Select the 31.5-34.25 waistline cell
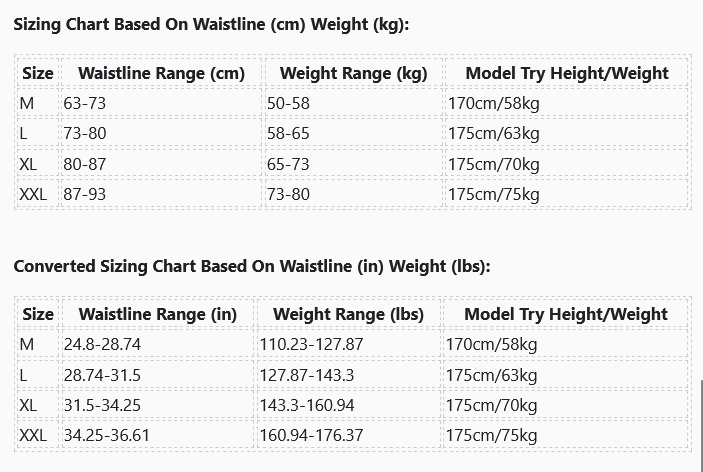The image size is (703, 472). tap(102, 405)
